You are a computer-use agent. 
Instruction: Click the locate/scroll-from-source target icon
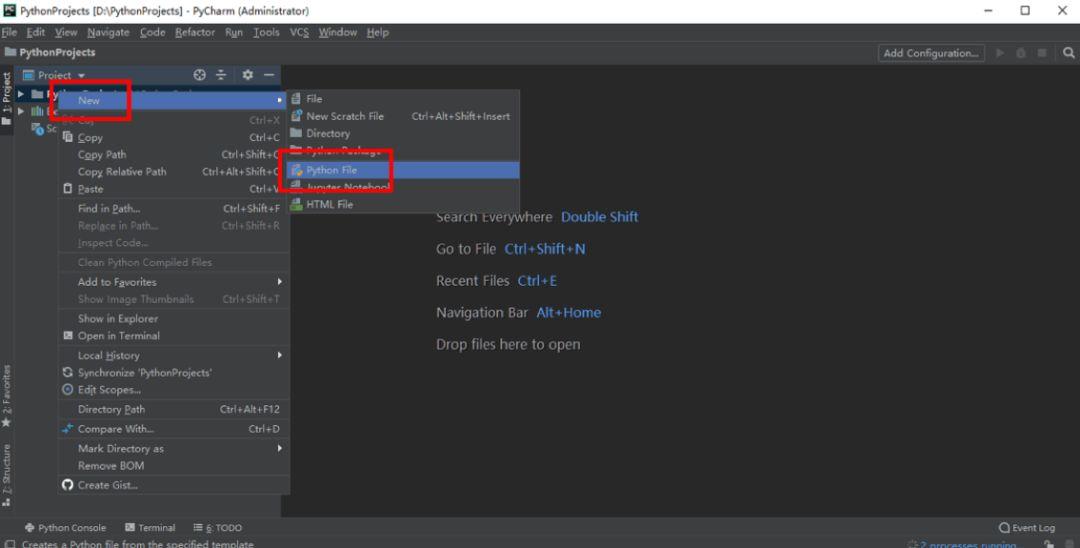point(200,74)
